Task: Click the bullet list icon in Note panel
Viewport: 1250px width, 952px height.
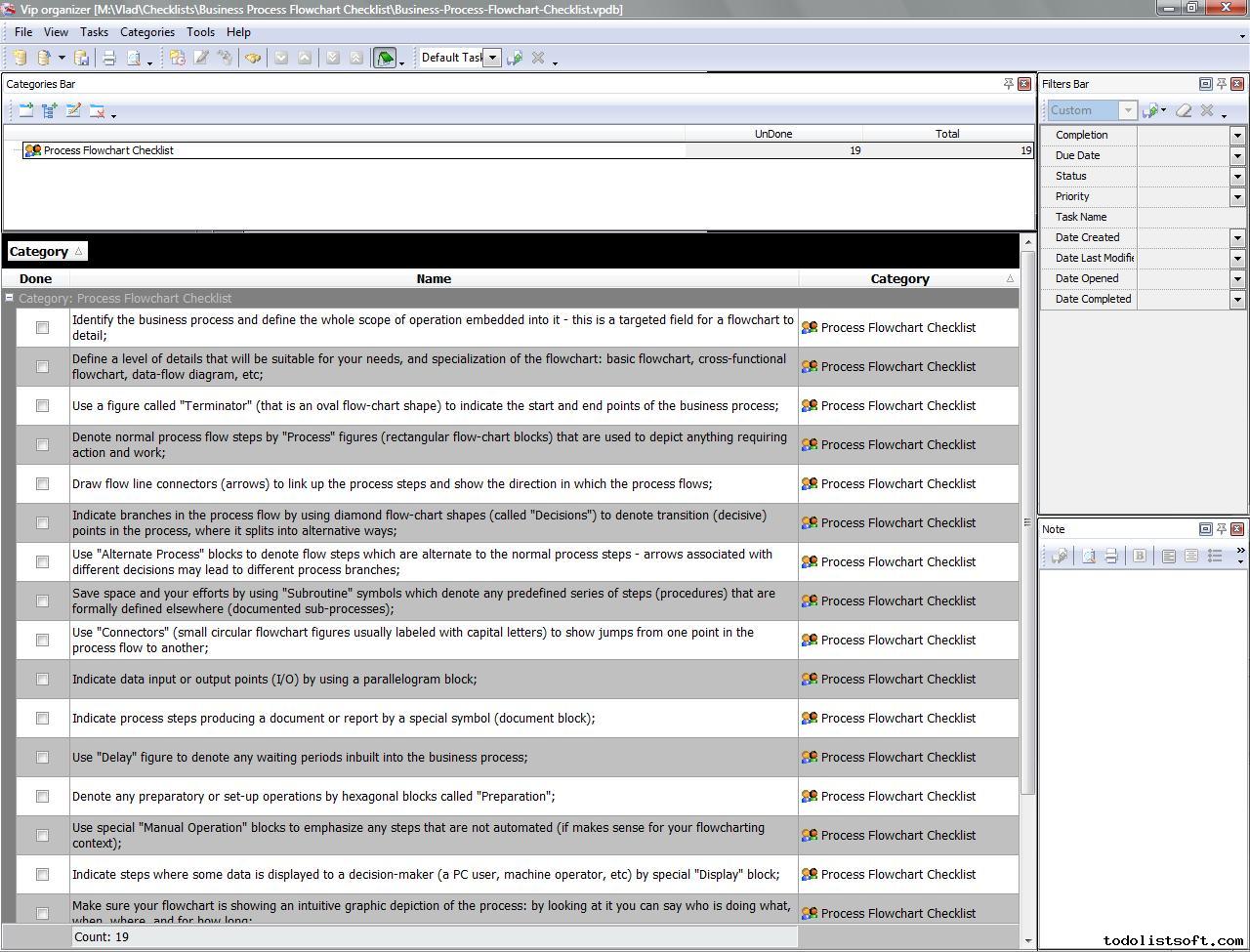Action: coord(1215,556)
